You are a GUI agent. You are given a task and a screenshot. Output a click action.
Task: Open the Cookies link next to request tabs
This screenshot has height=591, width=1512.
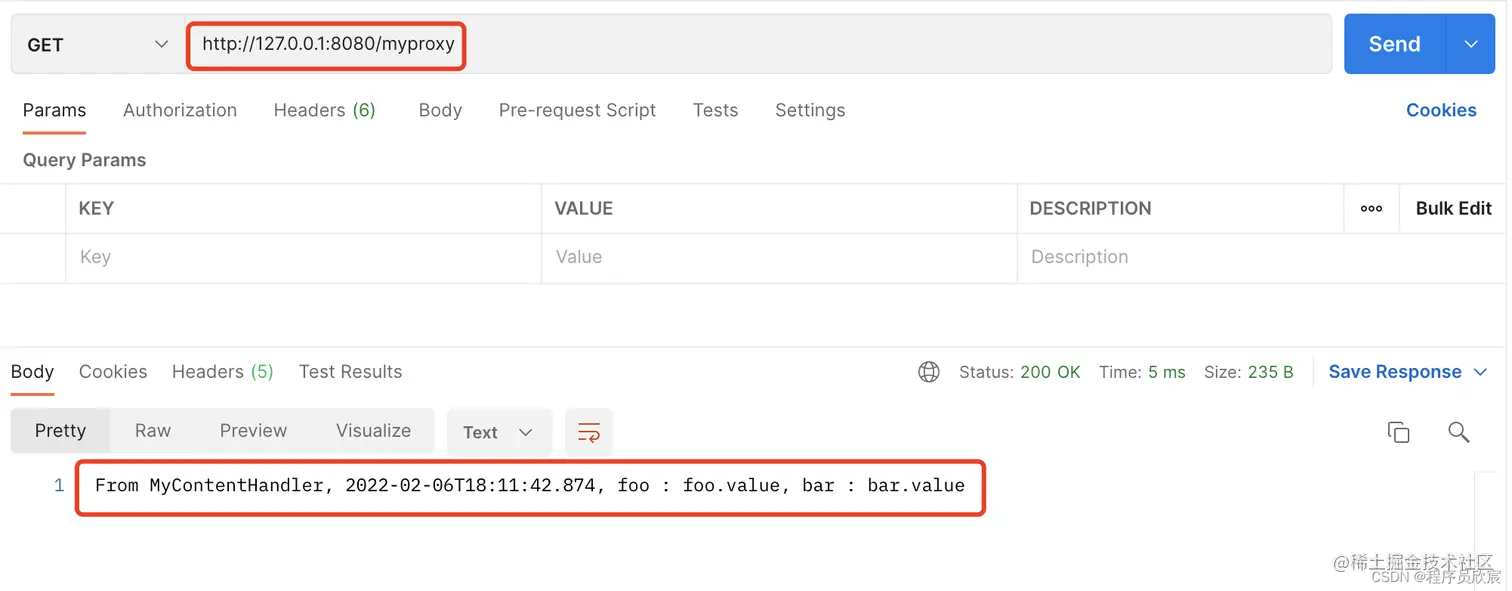[x=1441, y=110]
